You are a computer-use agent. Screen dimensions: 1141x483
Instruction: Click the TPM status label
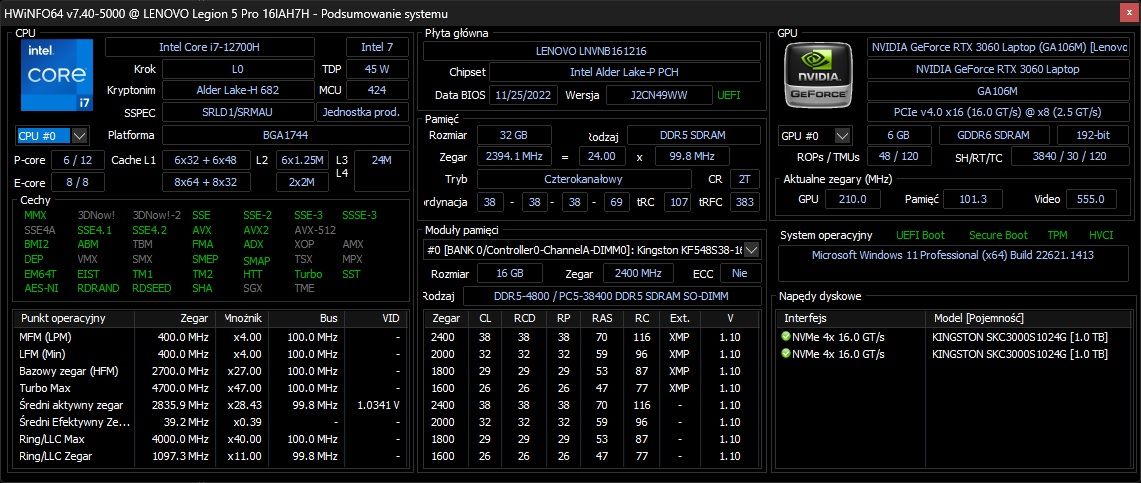1057,236
